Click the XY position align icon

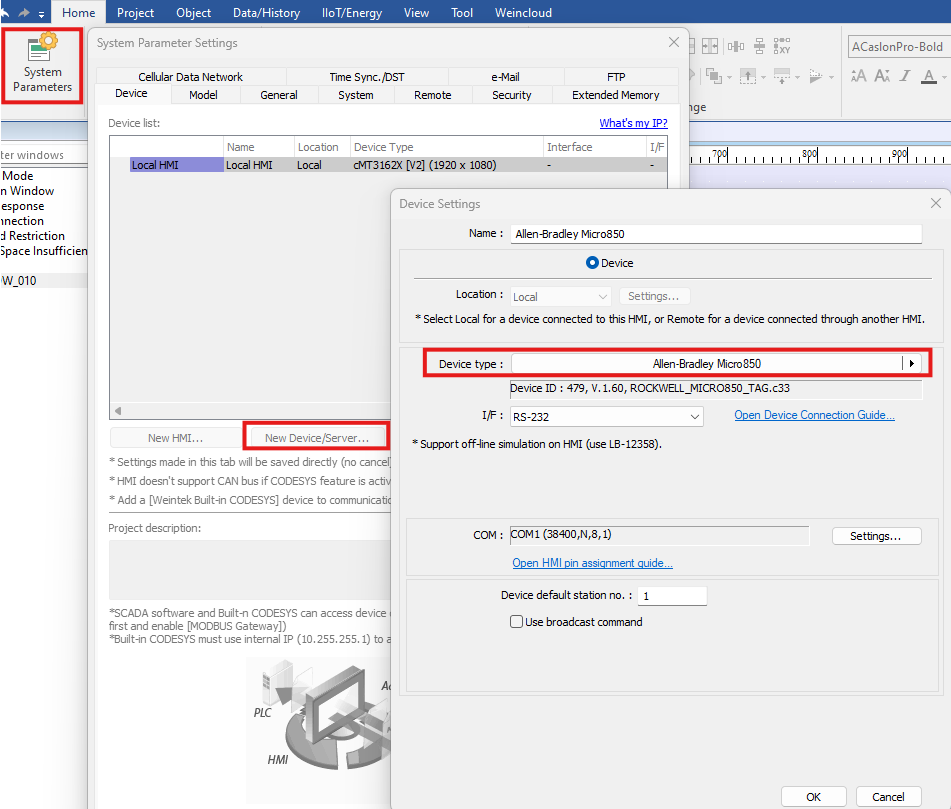point(782,46)
